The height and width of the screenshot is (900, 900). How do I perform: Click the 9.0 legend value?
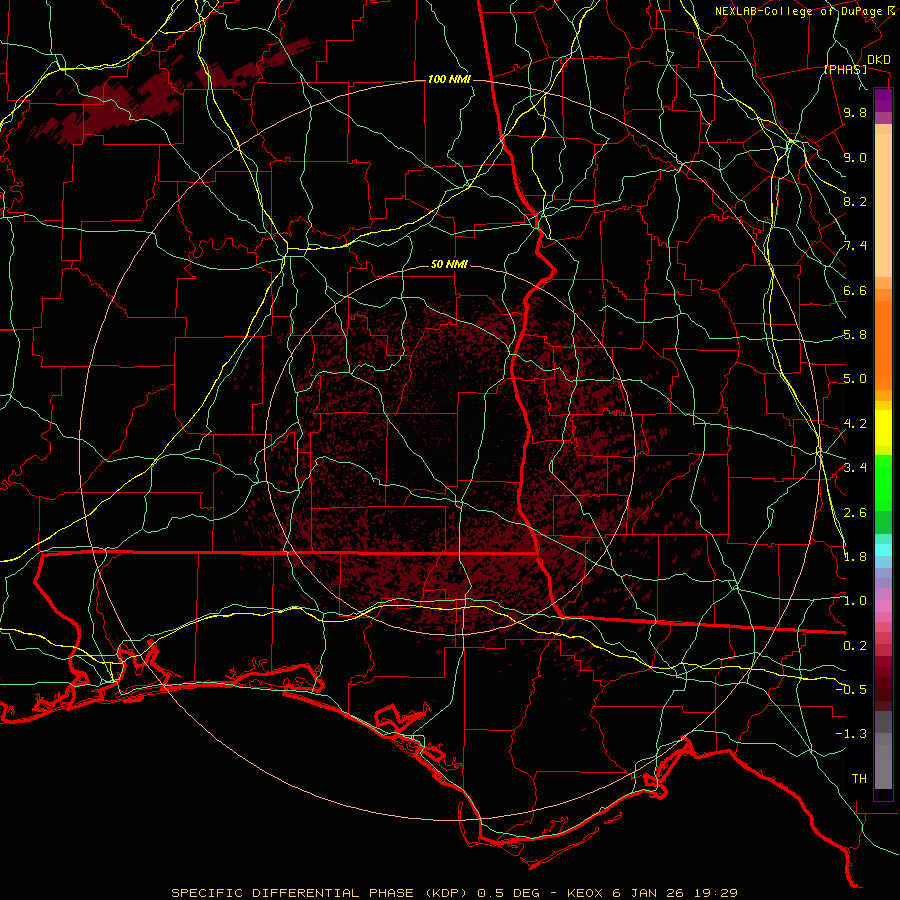point(855,157)
